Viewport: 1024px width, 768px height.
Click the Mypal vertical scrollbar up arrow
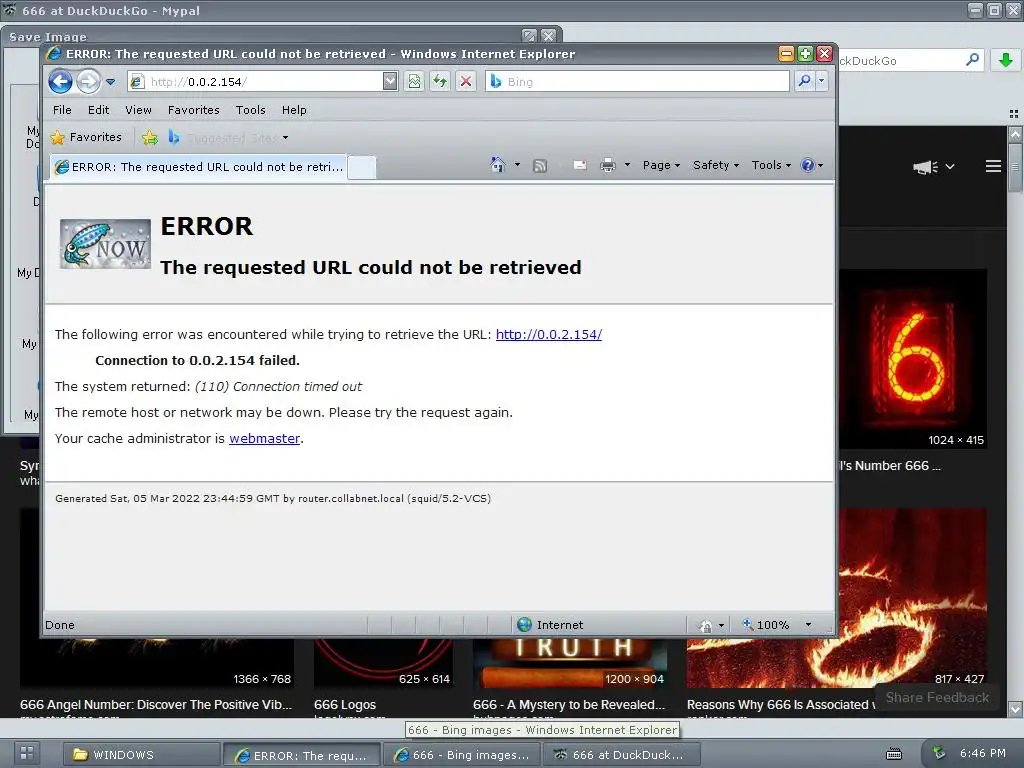pyautogui.click(x=1015, y=135)
